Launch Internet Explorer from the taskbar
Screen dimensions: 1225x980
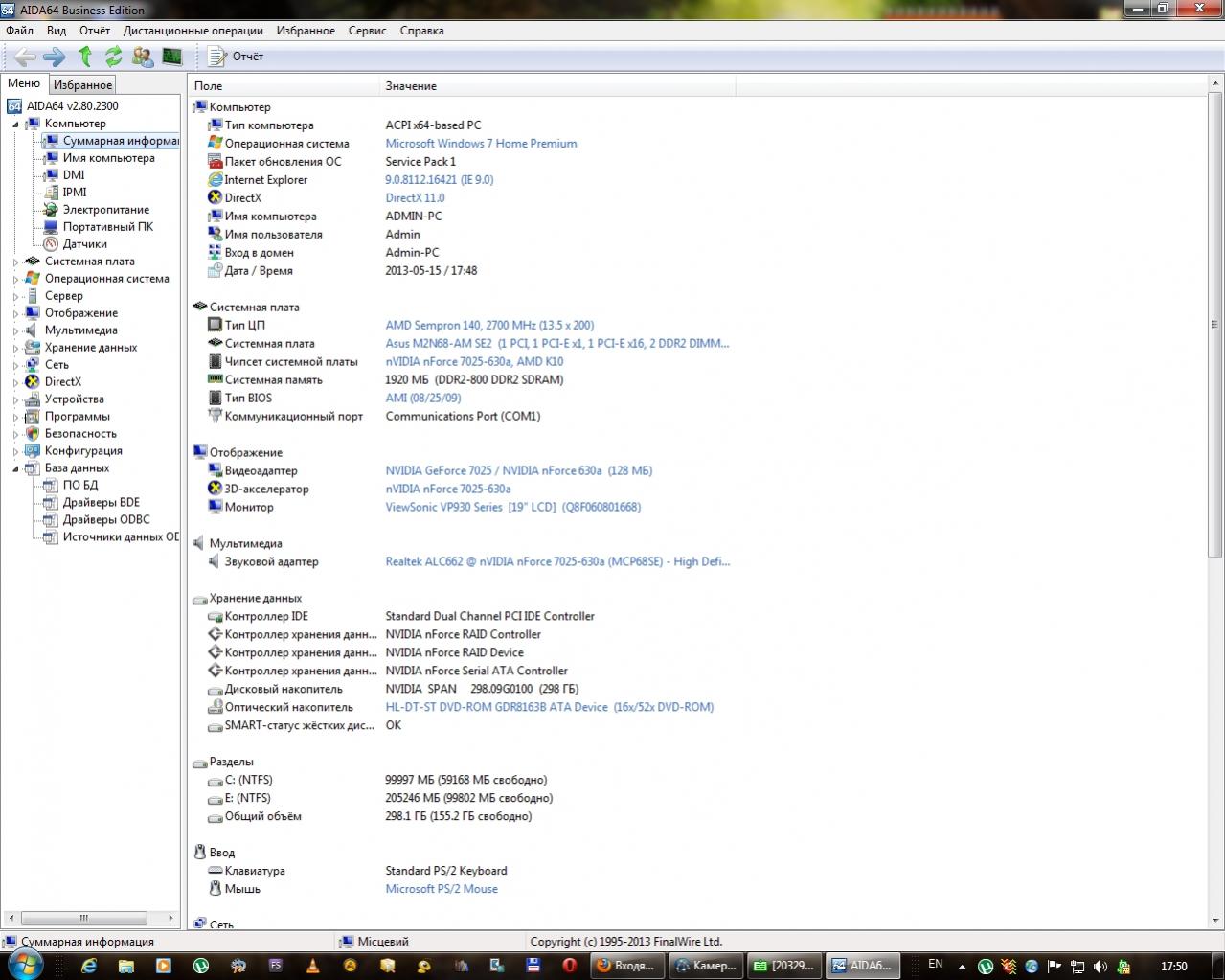click(x=89, y=966)
